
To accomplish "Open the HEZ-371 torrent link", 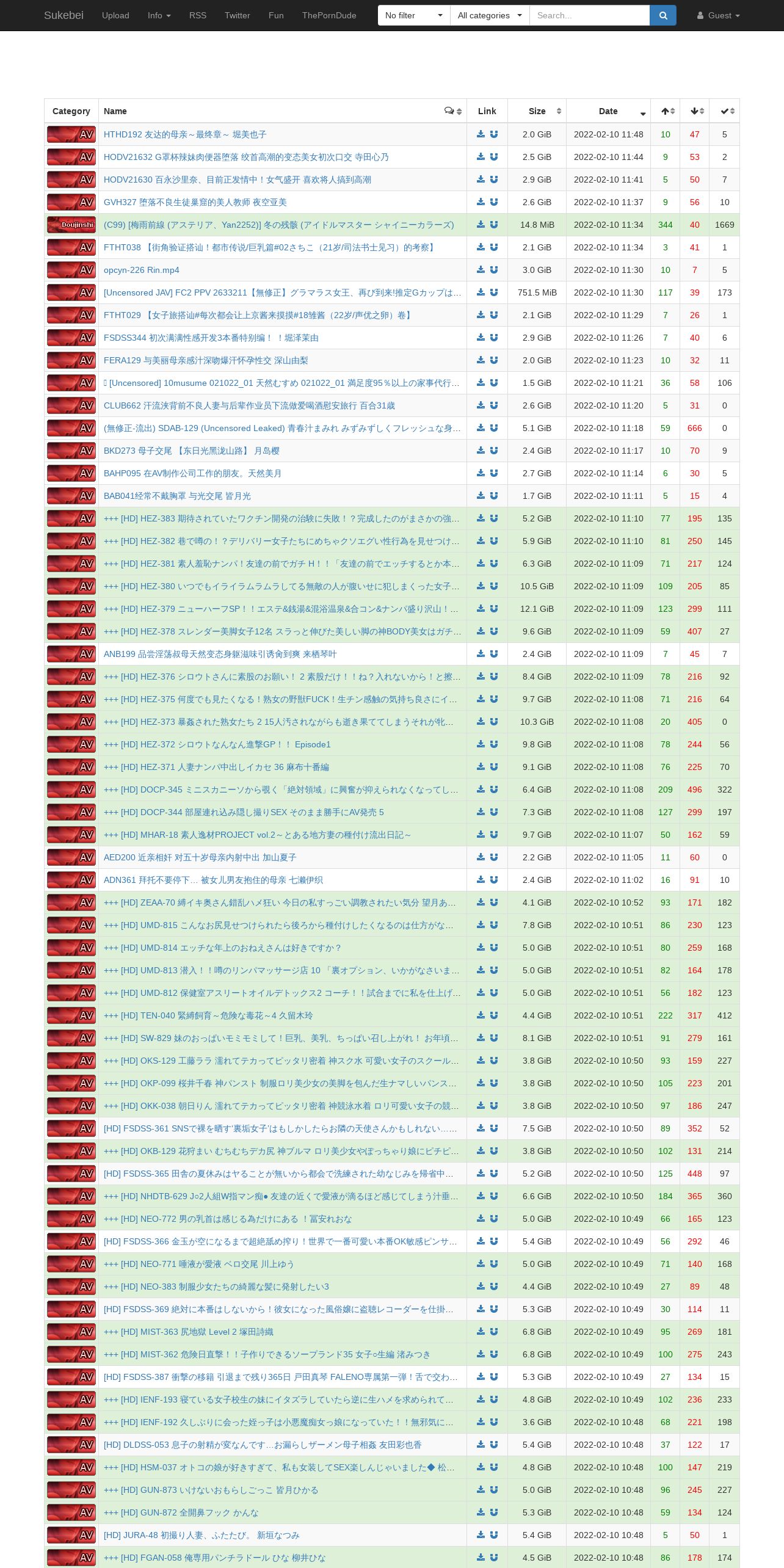I will [x=216, y=767].
